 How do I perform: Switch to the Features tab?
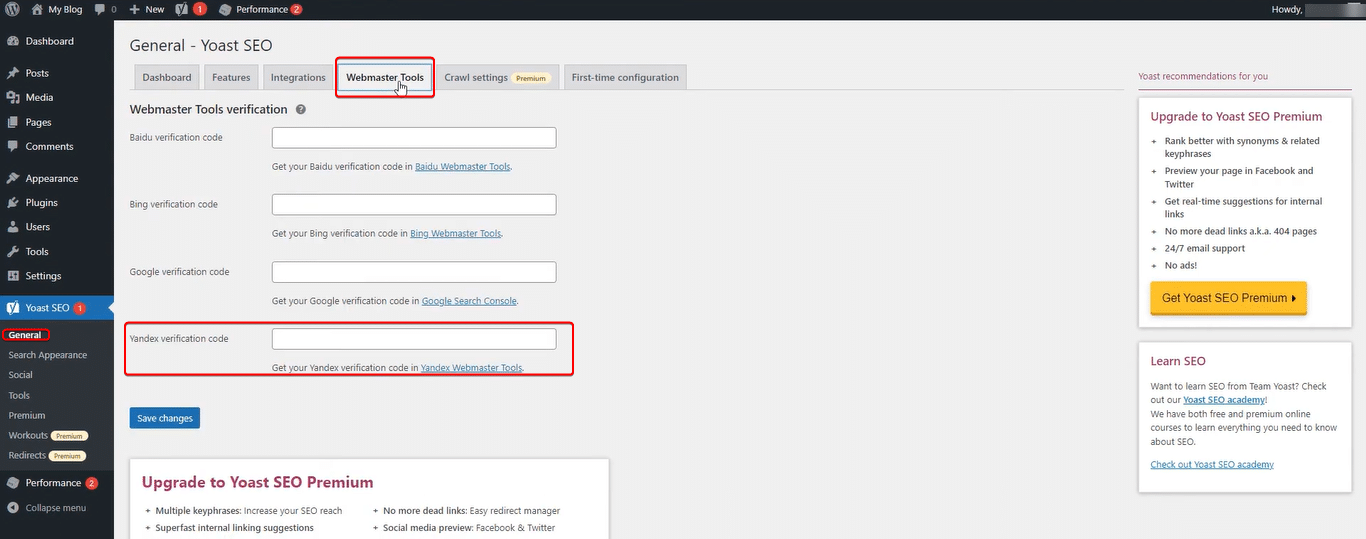[x=231, y=78]
